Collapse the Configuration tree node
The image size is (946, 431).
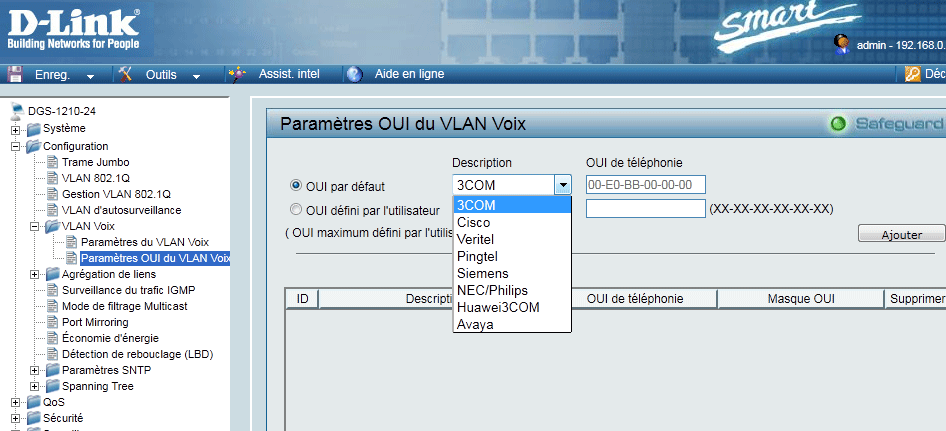[16, 147]
